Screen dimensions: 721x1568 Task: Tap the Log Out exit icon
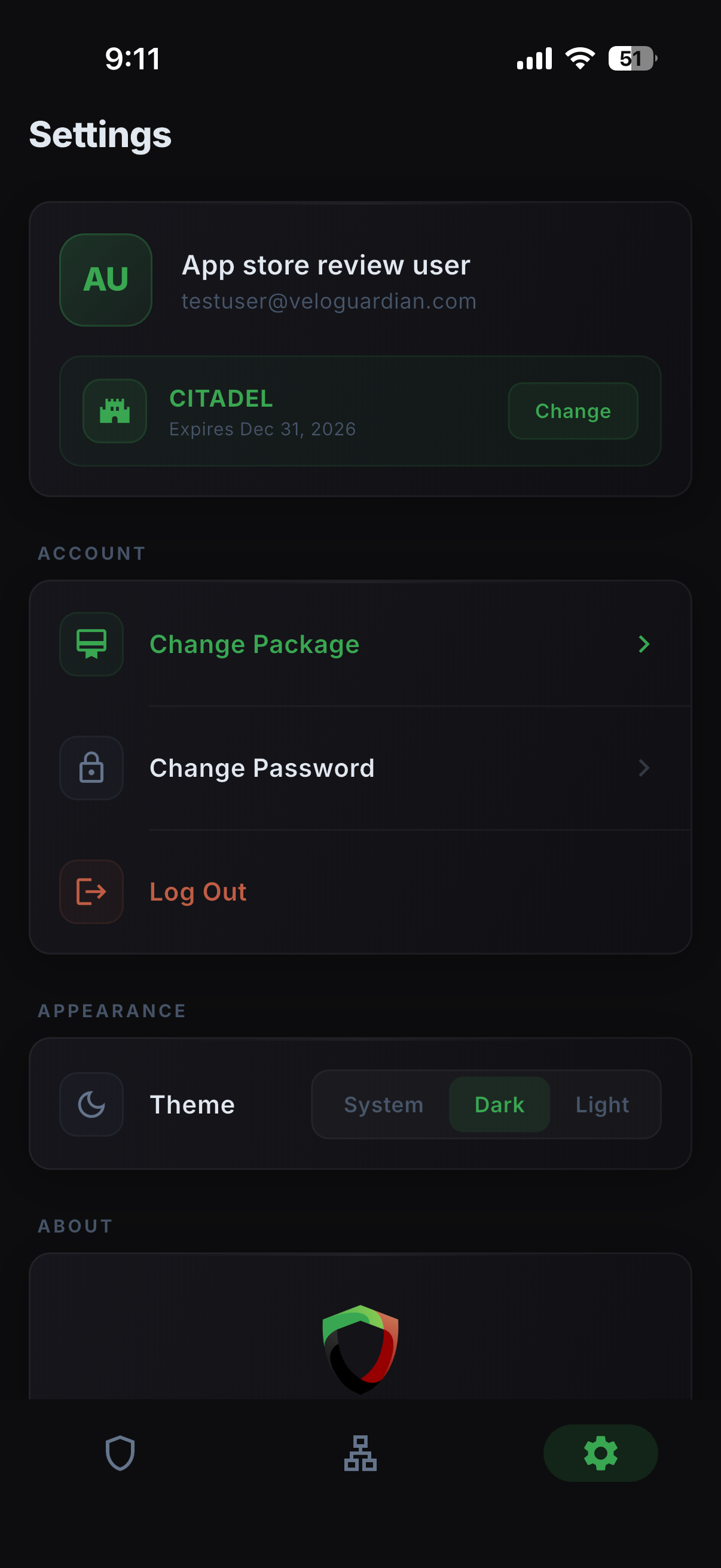tap(91, 891)
